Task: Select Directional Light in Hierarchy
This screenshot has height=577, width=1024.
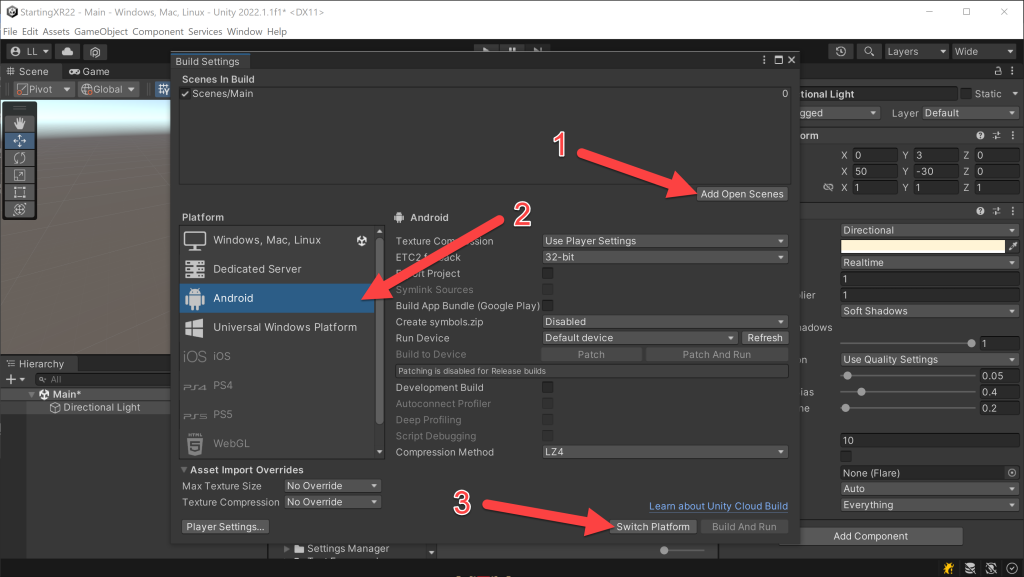Action: tap(102, 407)
